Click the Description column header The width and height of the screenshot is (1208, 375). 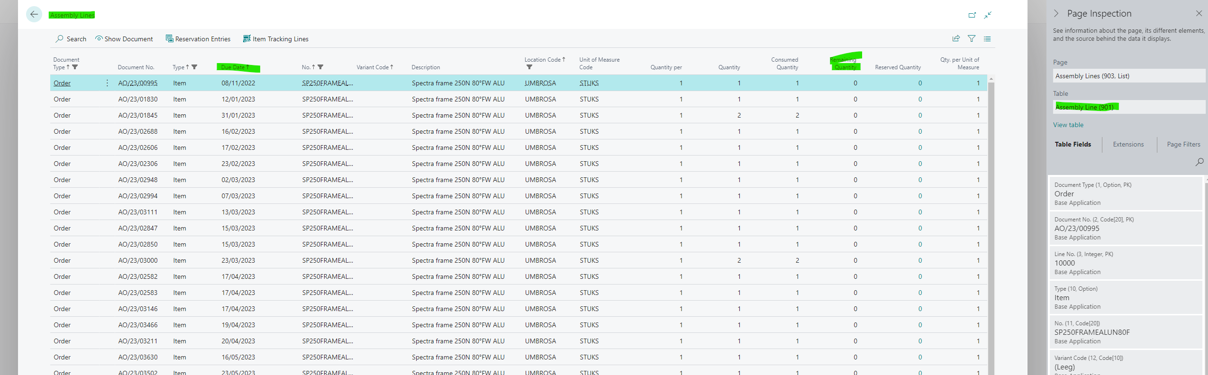[426, 68]
